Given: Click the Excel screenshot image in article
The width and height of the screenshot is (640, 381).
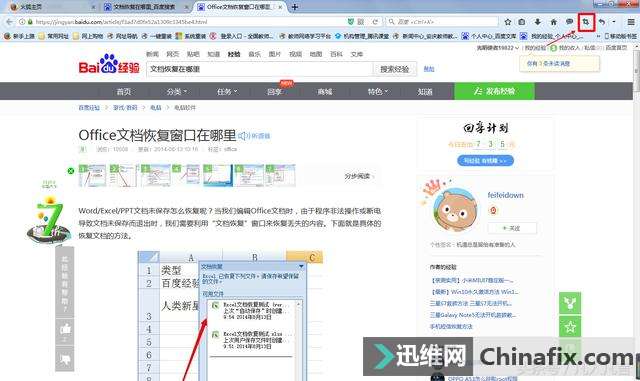Looking at the screenshot, I should coord(231,316).
